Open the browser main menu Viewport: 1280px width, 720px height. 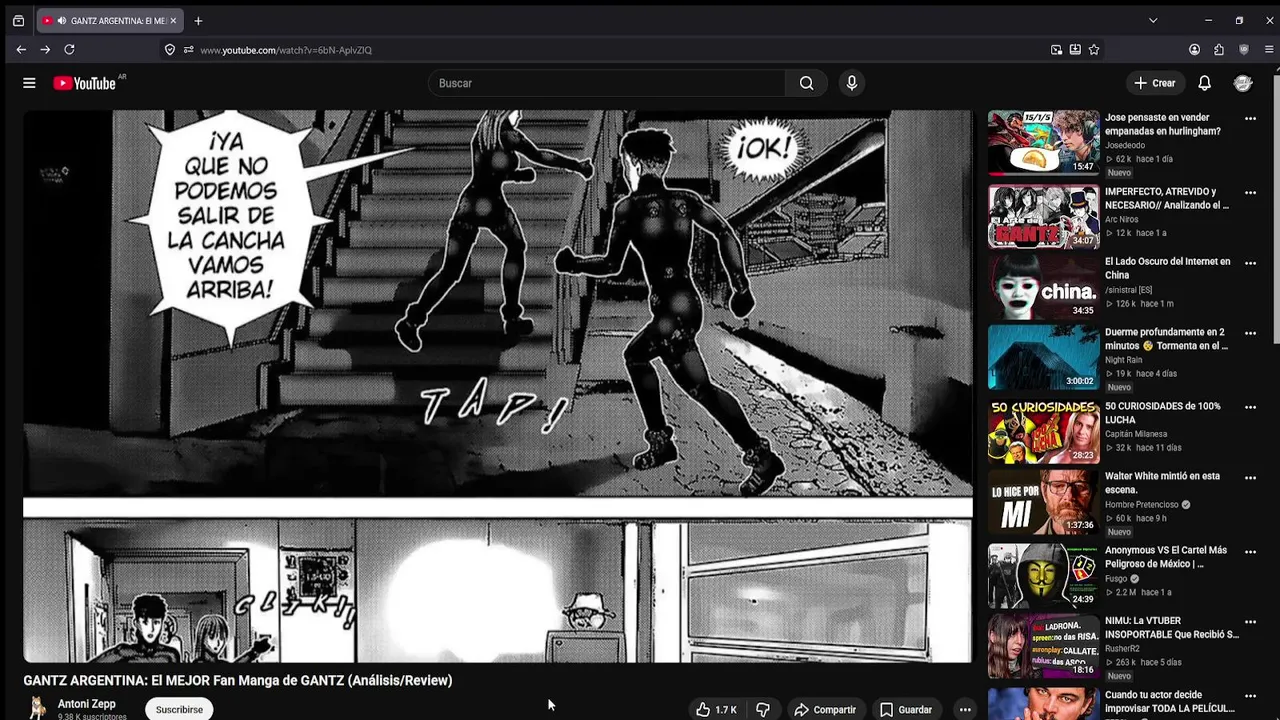(1269, 49)
